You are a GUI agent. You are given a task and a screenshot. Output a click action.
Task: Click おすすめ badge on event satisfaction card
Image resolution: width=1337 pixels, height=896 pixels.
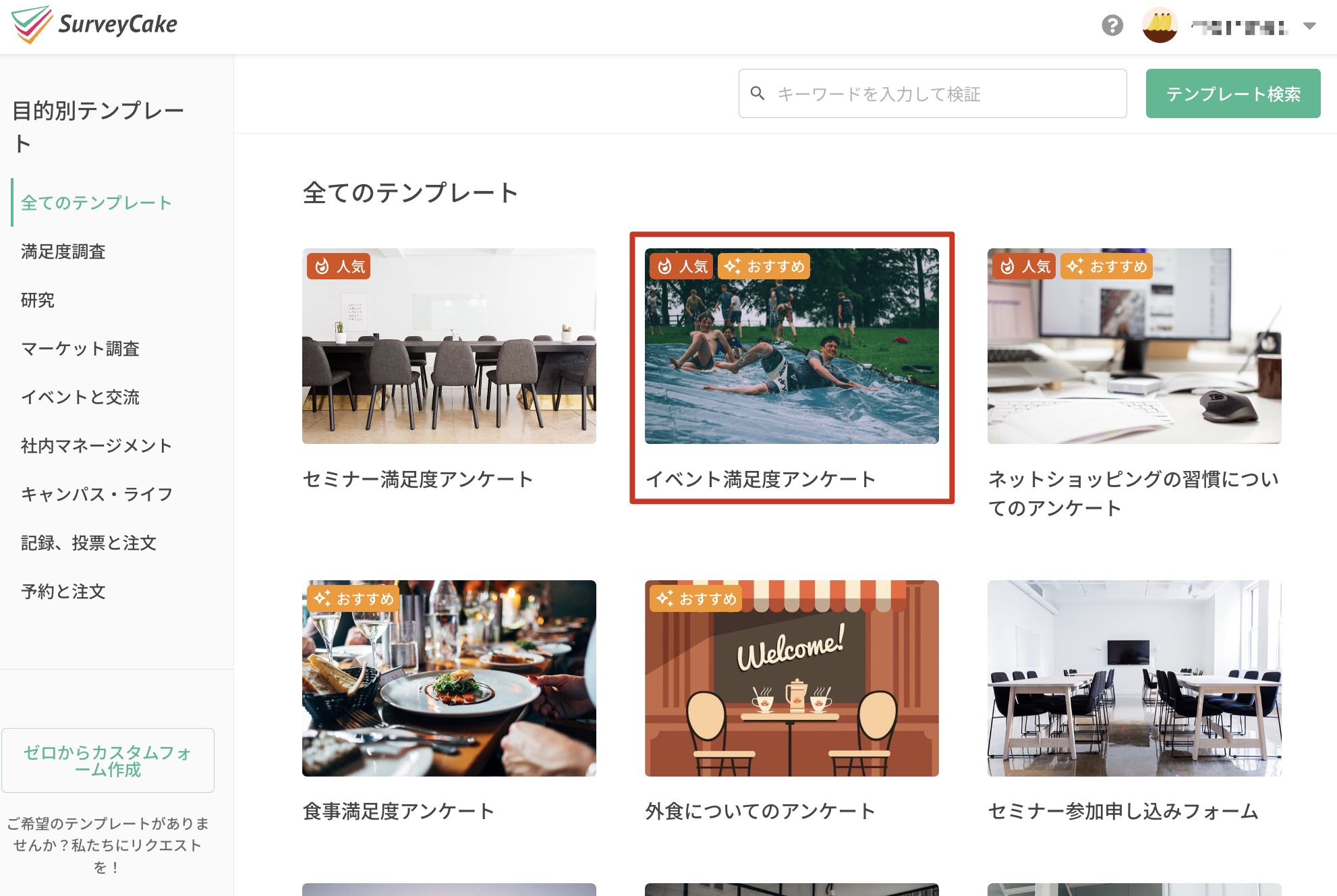point(764,267)
